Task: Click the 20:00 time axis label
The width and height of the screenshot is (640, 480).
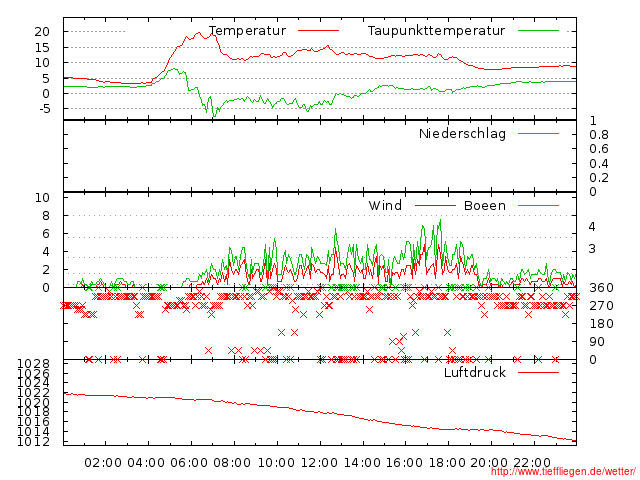Action: coord(489,463)
